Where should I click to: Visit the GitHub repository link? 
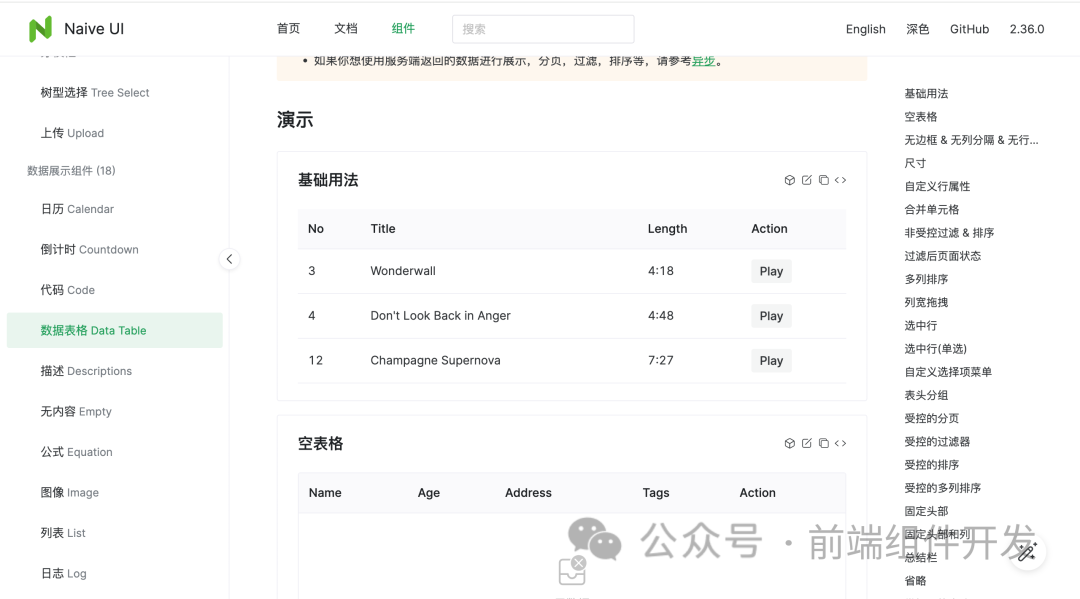(x=969, y=29)
